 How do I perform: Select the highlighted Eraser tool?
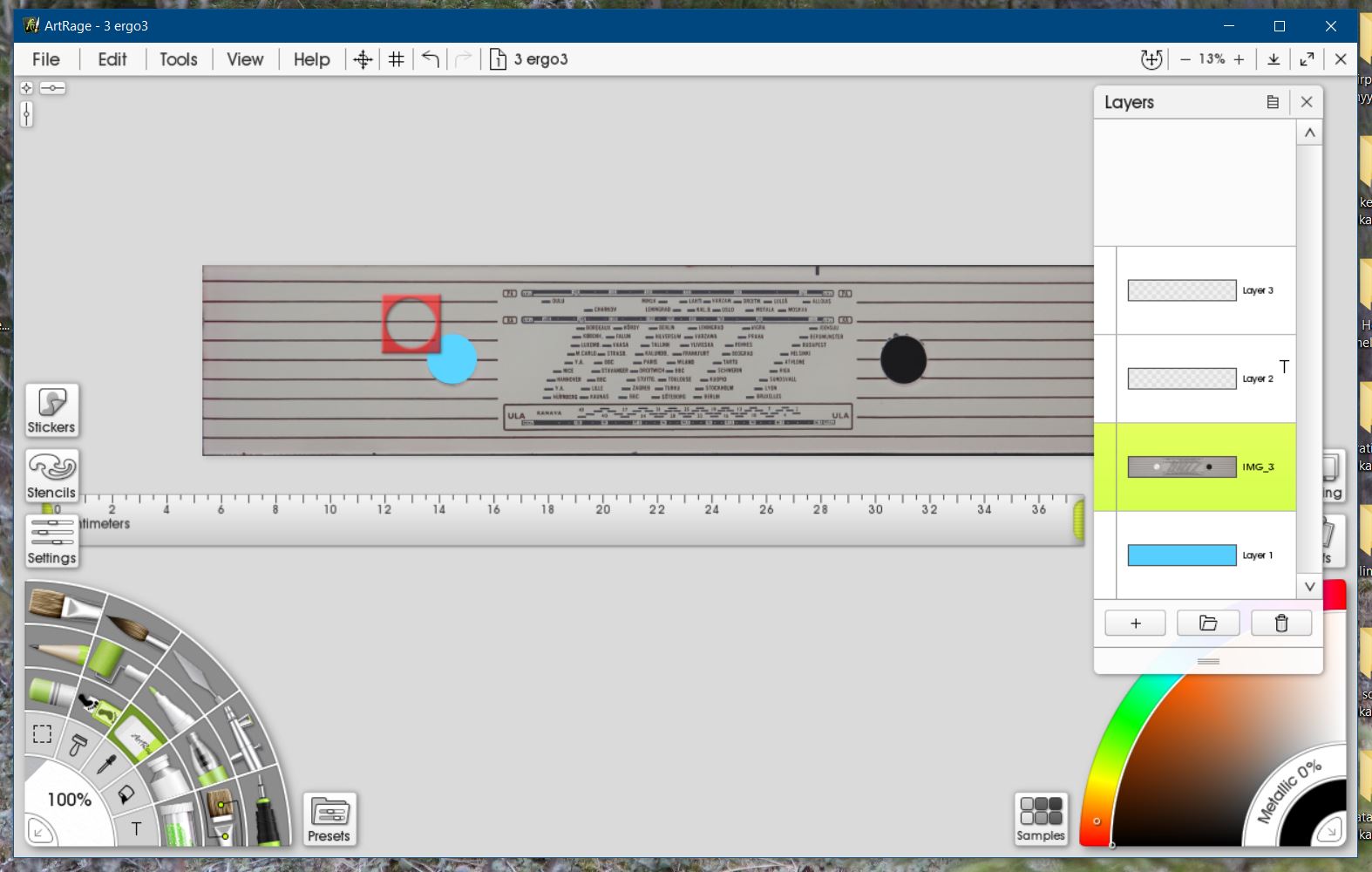point(135,734)
